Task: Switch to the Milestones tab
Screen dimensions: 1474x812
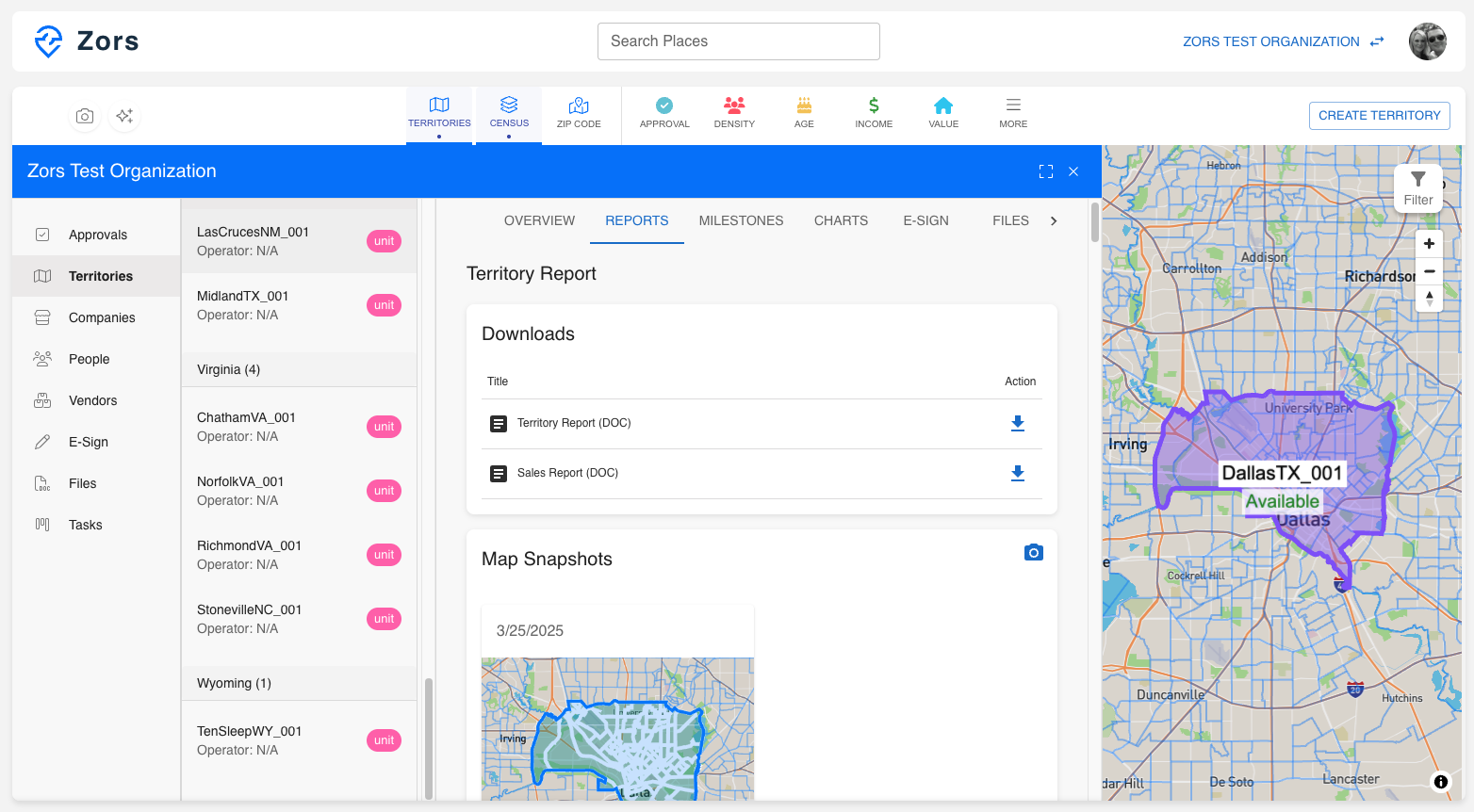Action: pyautogui.click(x=741, y=220)
